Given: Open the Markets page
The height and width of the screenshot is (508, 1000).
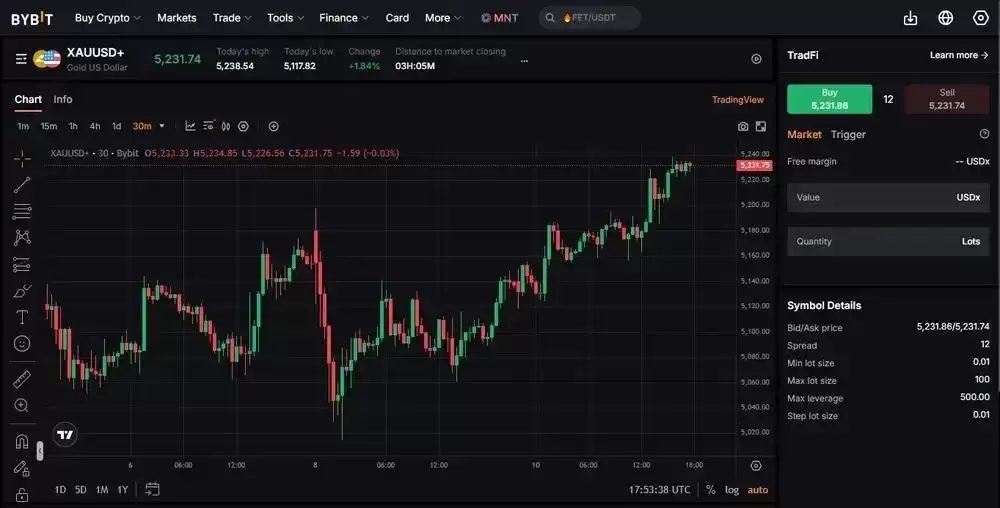Looking at the screenshot, I should click(177, 18).
